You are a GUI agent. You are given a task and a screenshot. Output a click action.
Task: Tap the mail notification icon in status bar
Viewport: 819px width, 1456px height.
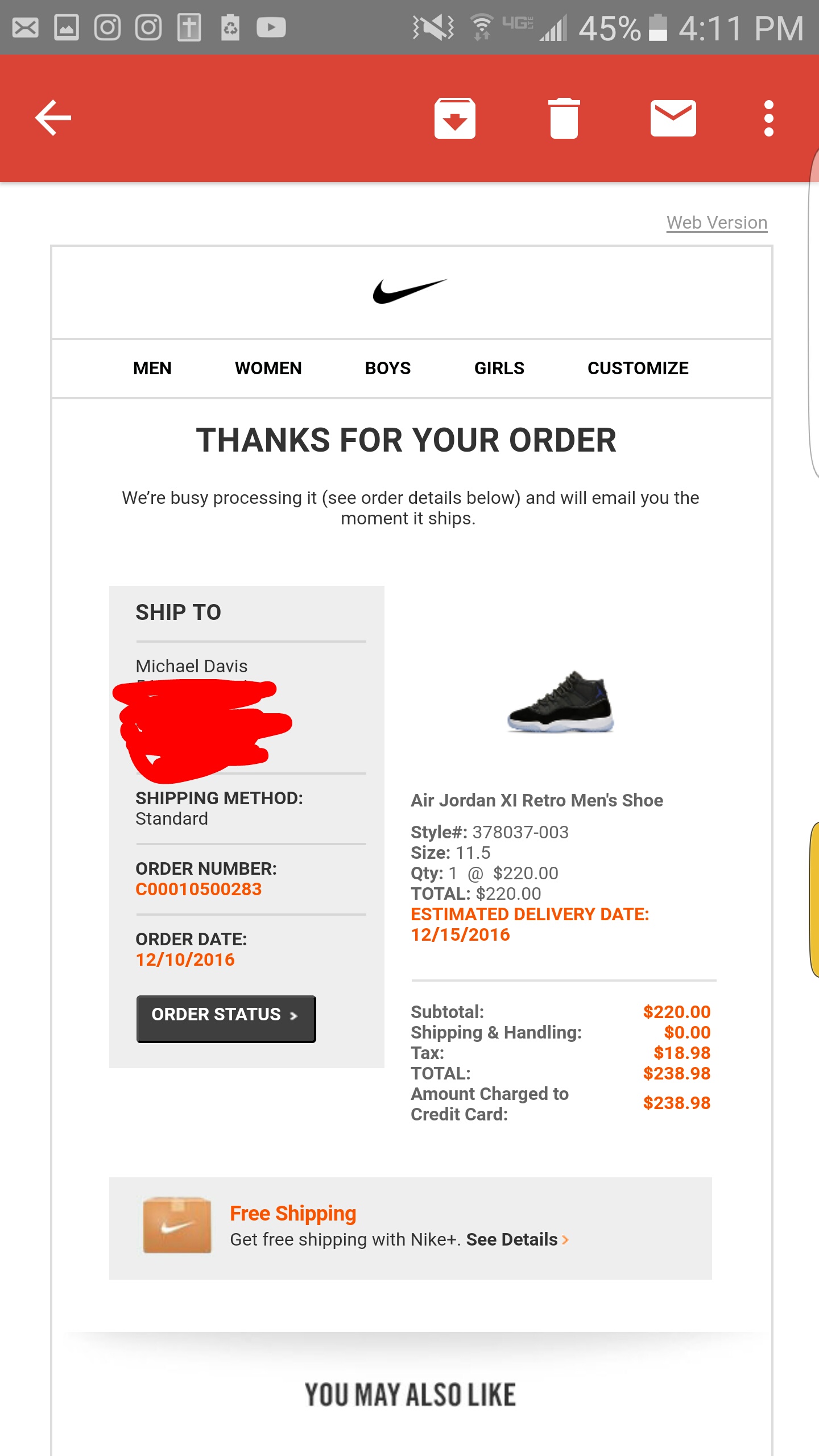26,27
